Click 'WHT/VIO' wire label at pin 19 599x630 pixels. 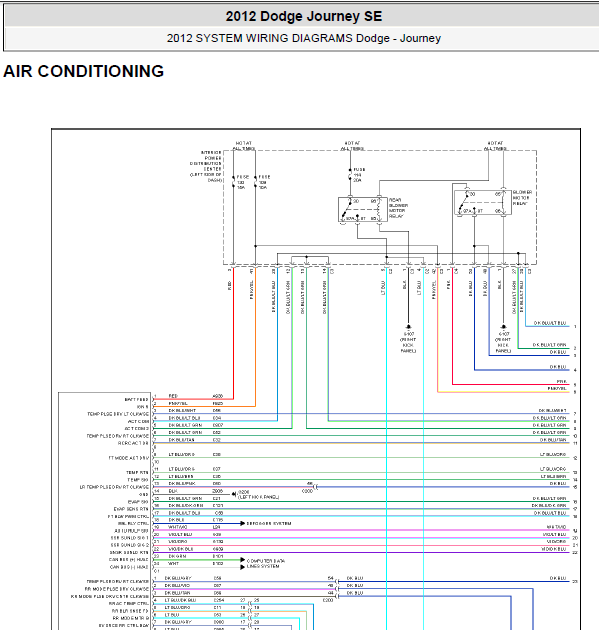pyautogui.click(x=177, y=527)
